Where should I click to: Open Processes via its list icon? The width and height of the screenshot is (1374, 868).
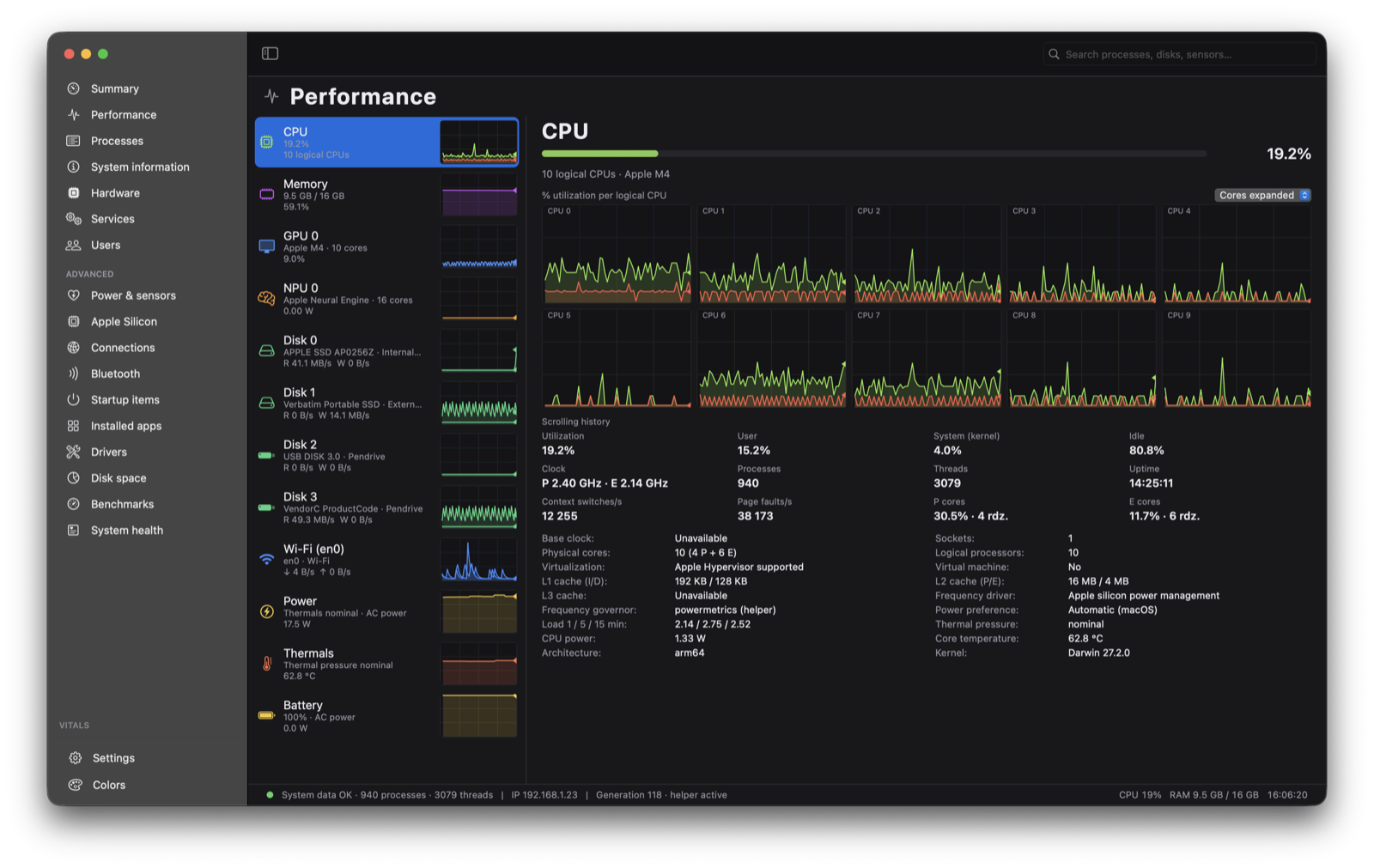tap(74, 141)
